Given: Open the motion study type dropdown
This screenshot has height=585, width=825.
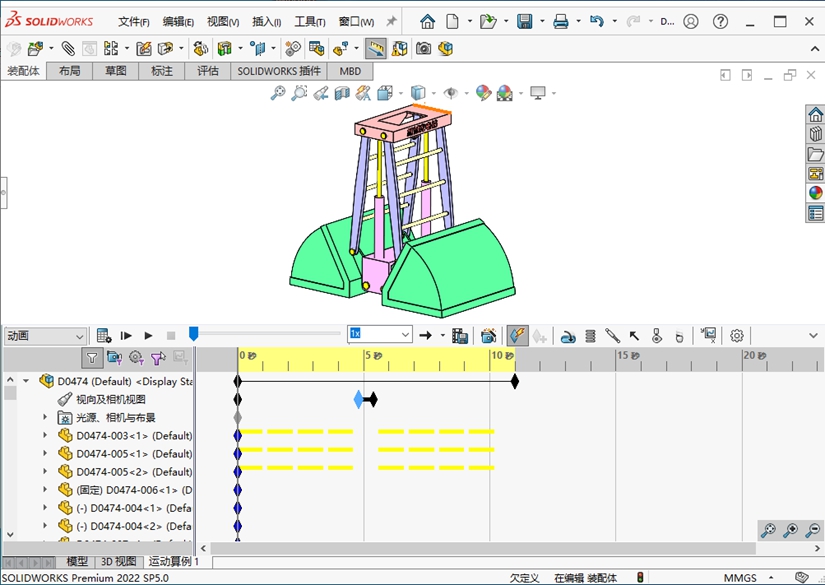Looking at the screenshot, I should click(77, 336).
